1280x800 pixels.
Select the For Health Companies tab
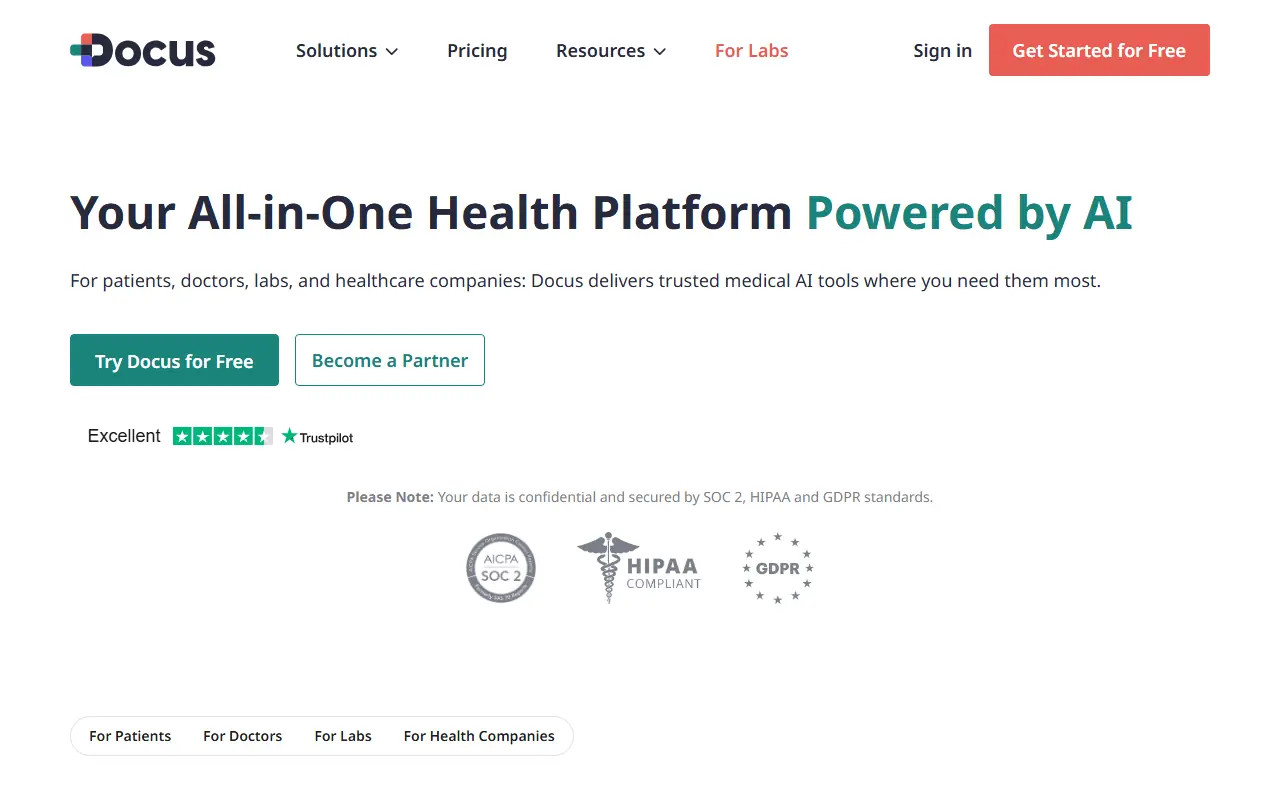[x=479, y=736]
